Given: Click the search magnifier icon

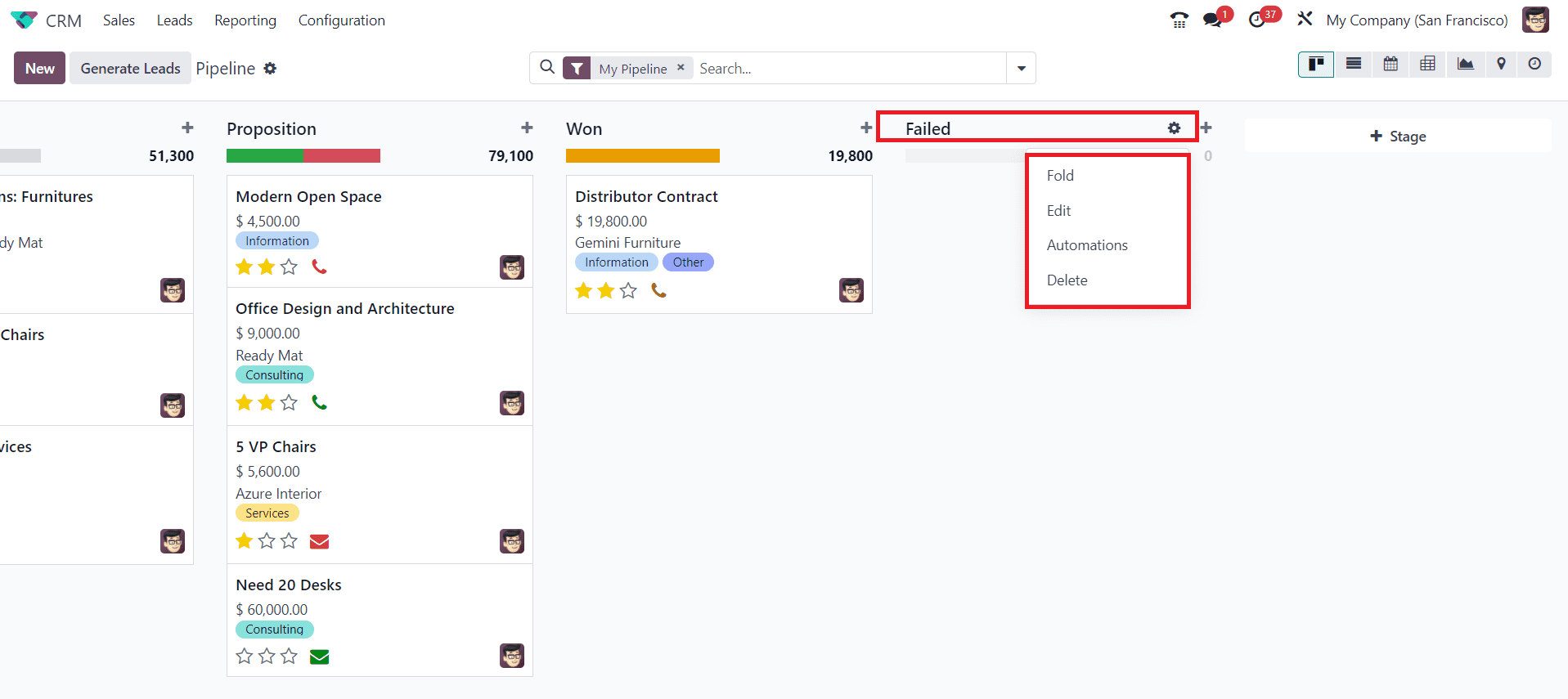Looking at the screenshot, I should 547,67.
